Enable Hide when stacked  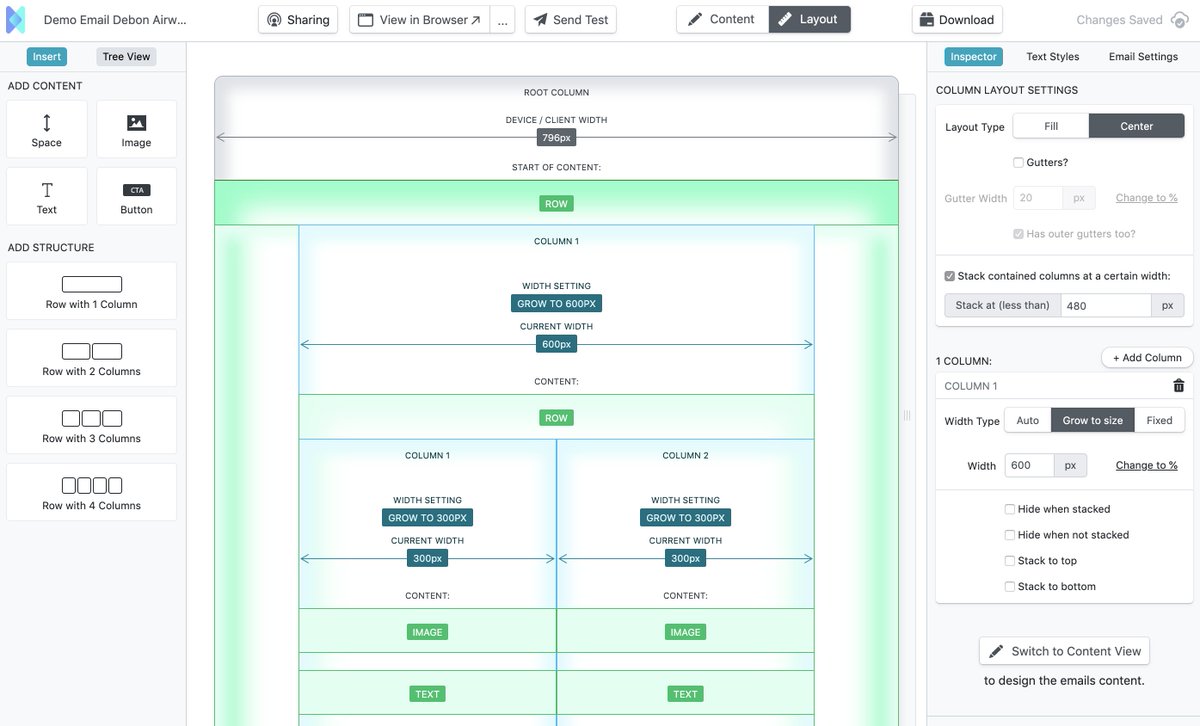[x=1010, y=509]
